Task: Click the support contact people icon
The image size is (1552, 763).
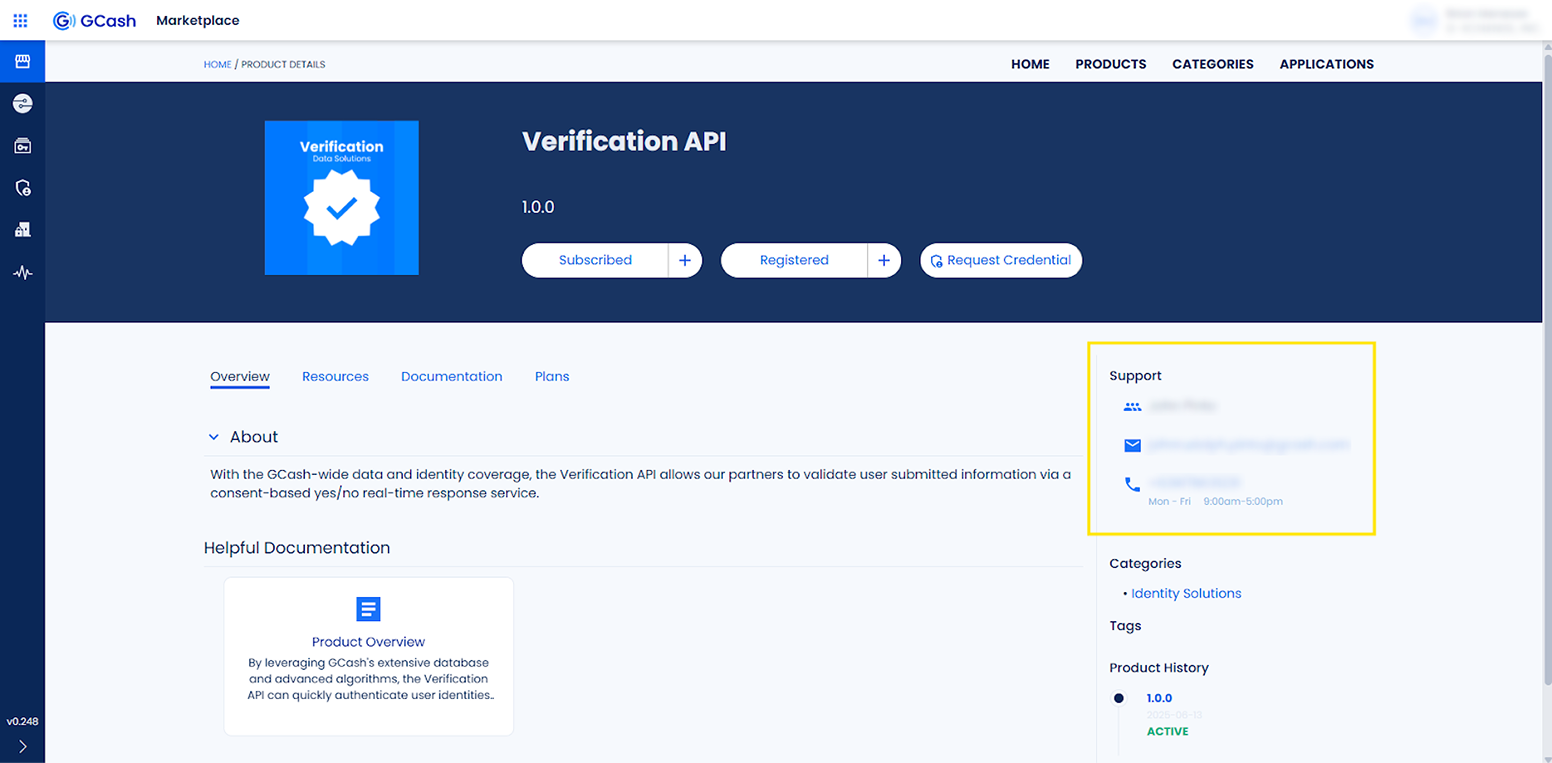Action: click(x=1132, y=407)
